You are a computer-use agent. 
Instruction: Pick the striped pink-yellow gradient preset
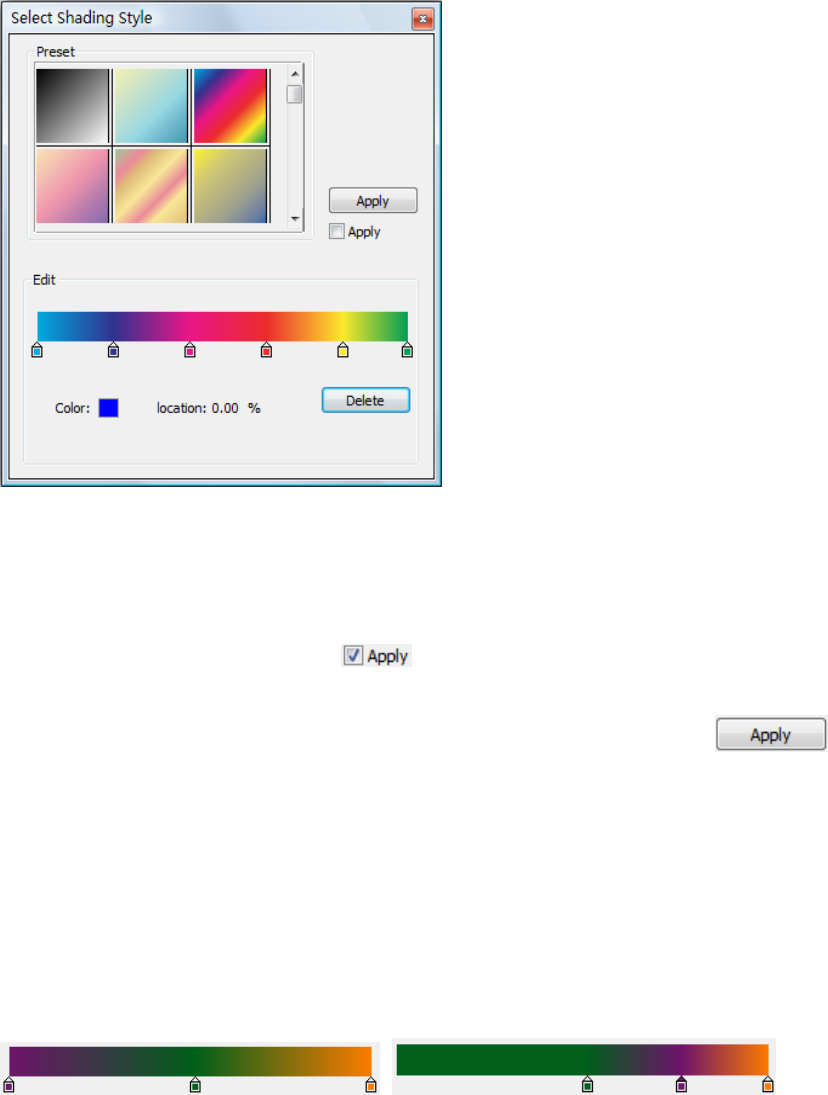pos(151,186)
